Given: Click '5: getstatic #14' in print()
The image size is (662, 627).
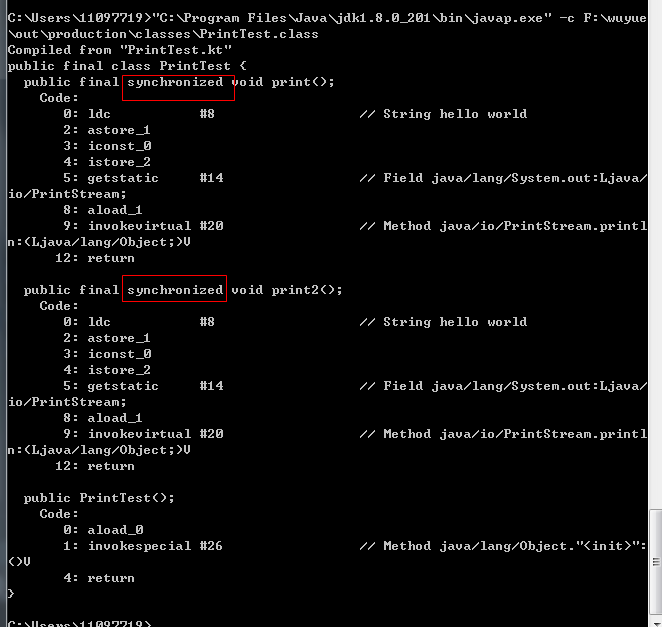Looking at the screenshot, I should coord(143,178).
